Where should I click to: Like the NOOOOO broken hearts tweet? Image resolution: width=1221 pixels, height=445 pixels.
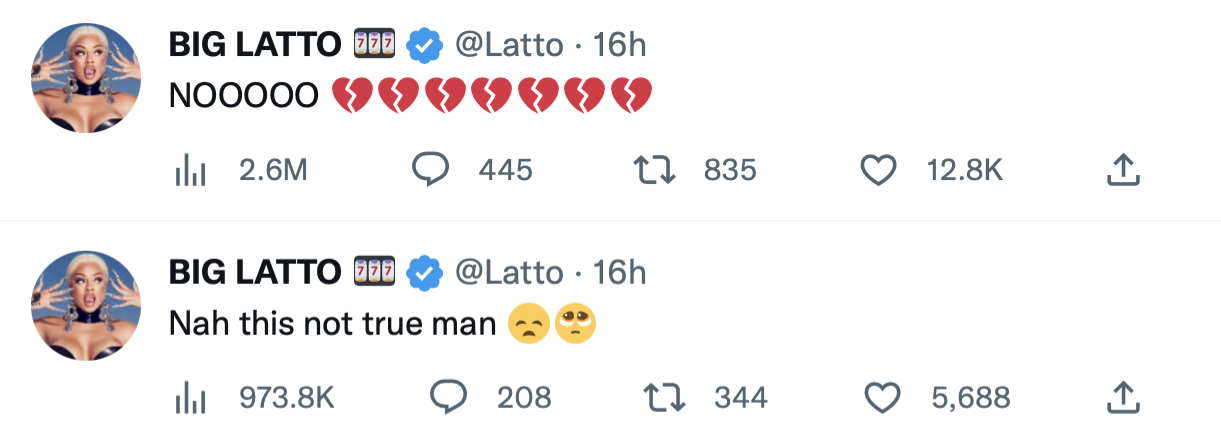tap(879, 170)
